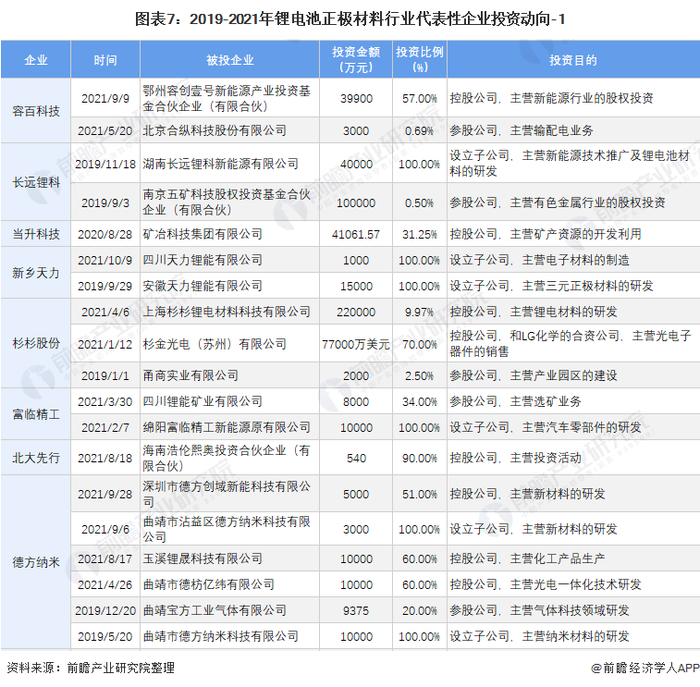Image resolution: width=700 pixels, height=687 pixels.
Task: Click the 时间 column header
Action: click(105, 59)
